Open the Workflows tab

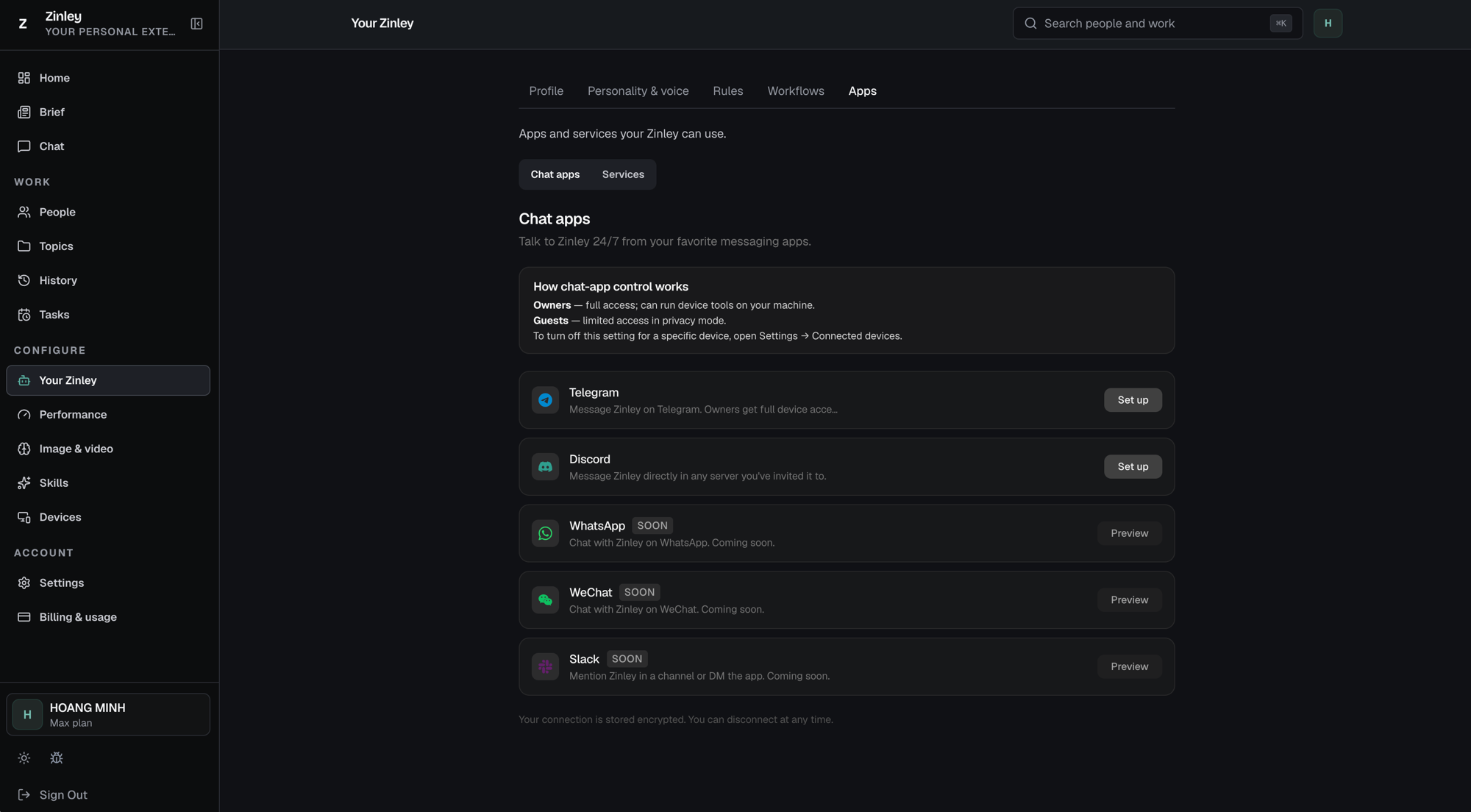click(796, 91)
